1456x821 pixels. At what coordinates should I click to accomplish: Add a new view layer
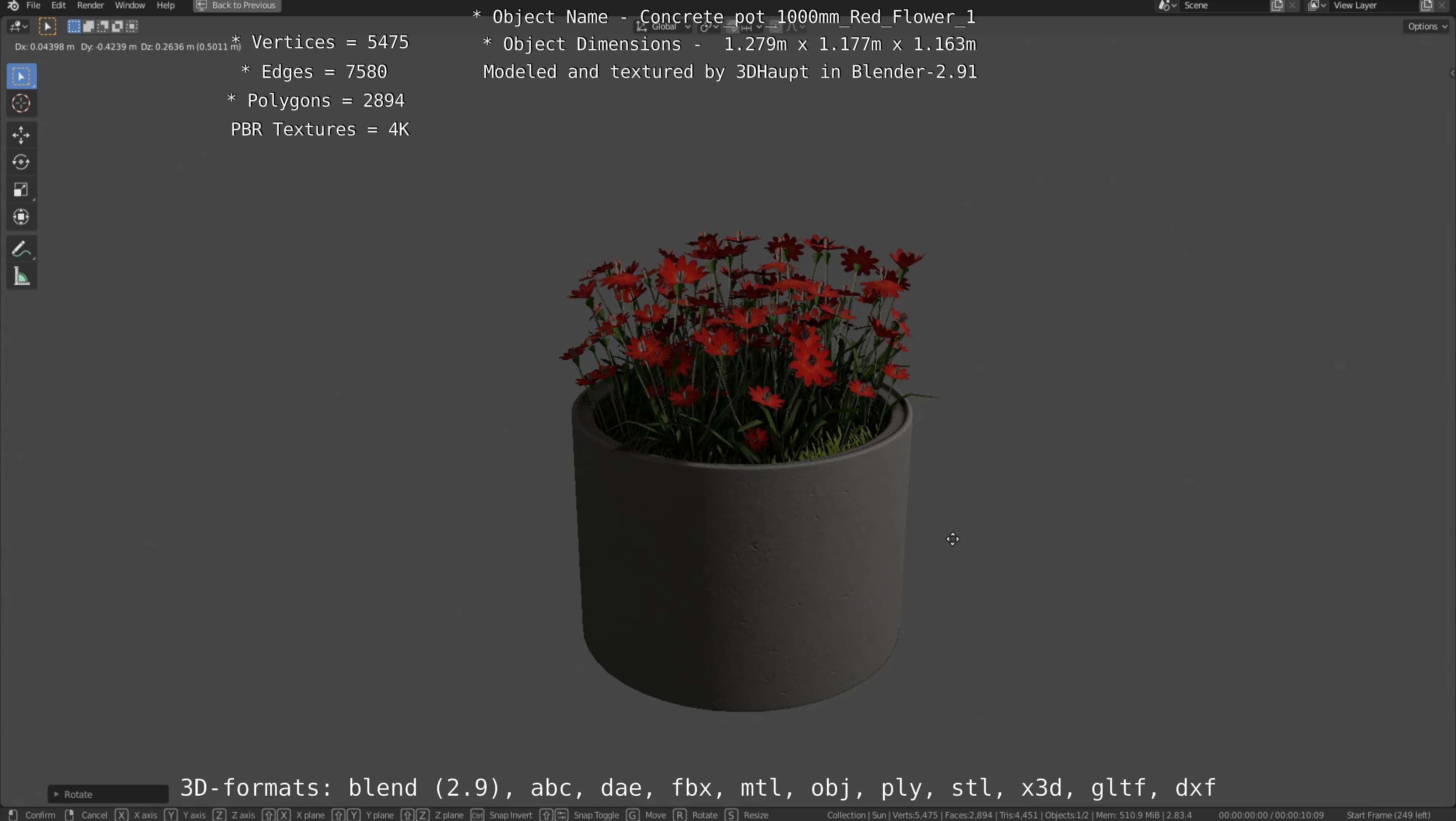1426,6
